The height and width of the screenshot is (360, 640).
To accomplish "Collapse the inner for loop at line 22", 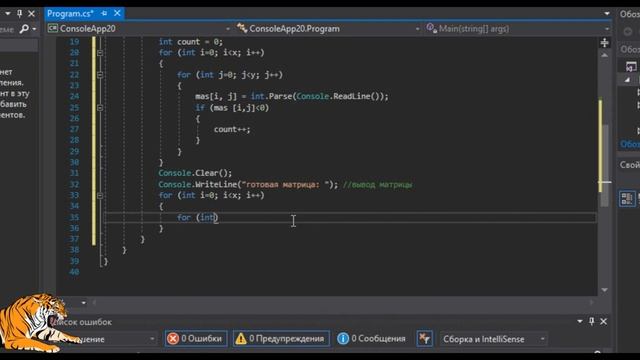I will click(x=100, y=75).
